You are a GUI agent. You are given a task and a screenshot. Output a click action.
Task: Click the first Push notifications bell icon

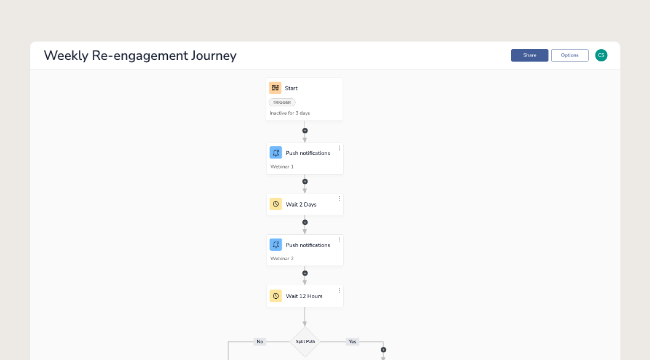(276, 153)
